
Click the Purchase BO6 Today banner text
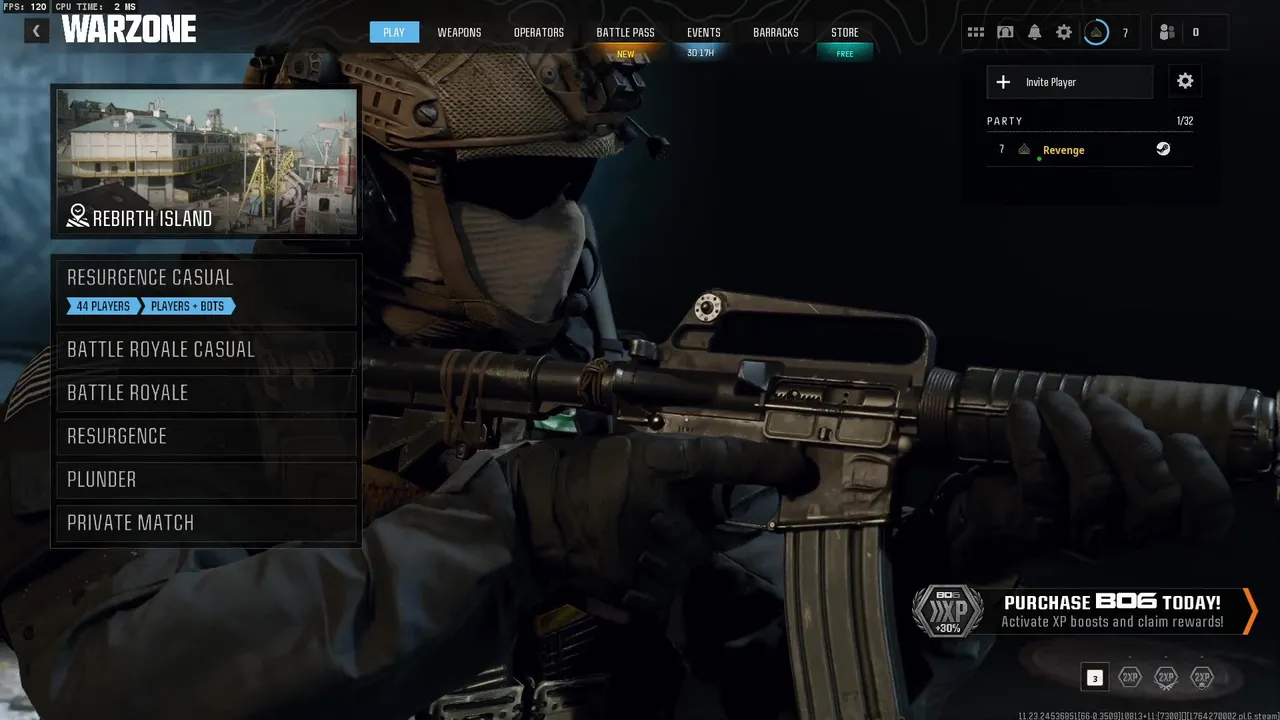pyautogui.click(x=1112, y=602)
